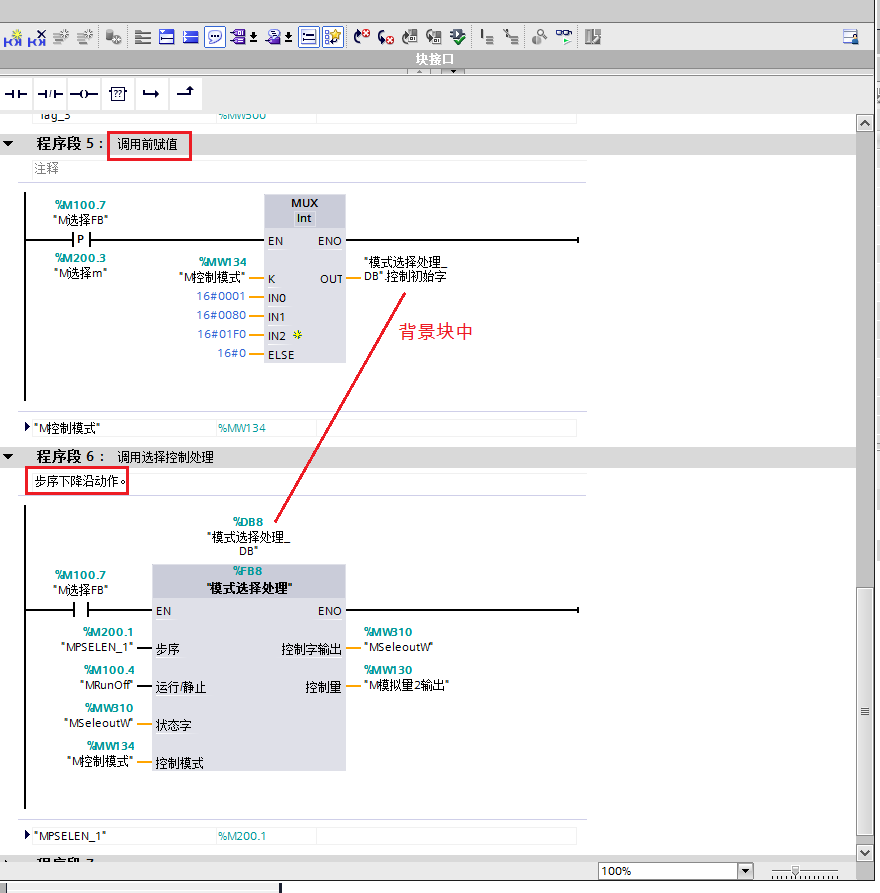Click the 块接口 block interface bar
This screenshot has height=893, width=880.
tap(437, 59)
